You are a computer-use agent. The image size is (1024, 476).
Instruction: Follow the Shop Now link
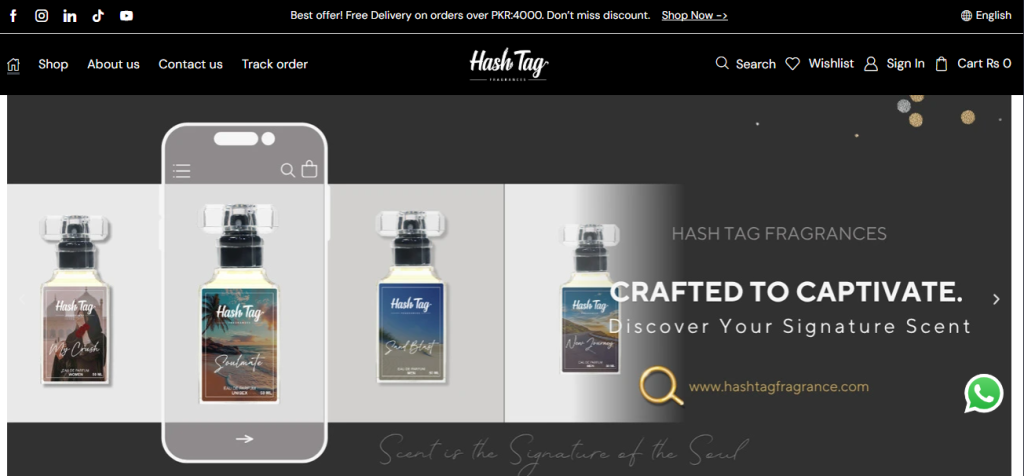tap(694, 15)
